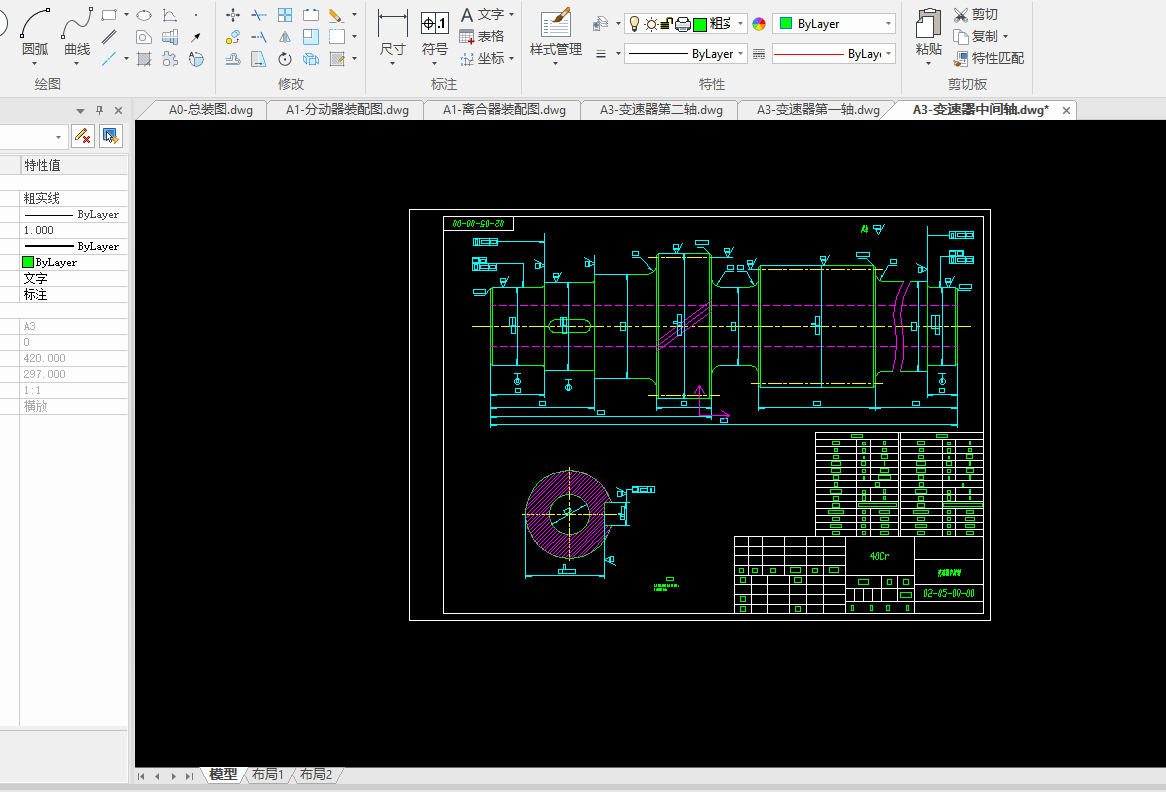Click the quick select icon in properties panel
This screenshot has width=1166, height=792.
coord(110,136)
